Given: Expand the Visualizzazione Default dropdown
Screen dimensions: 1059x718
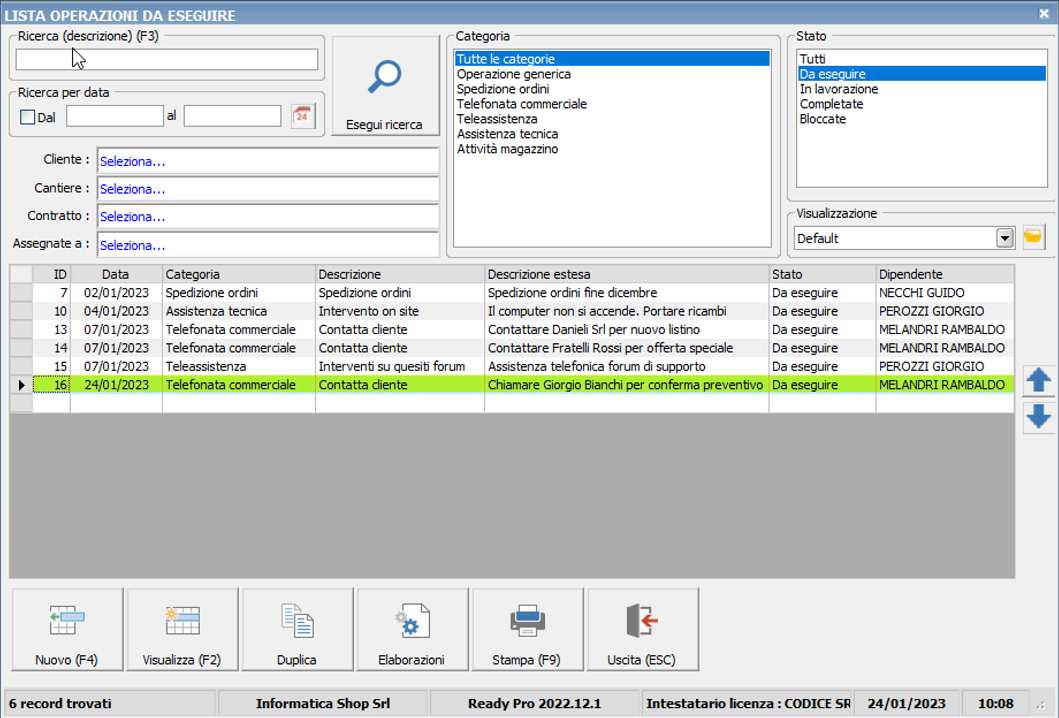Looking at the screenshot, I should click(1005, 238).
